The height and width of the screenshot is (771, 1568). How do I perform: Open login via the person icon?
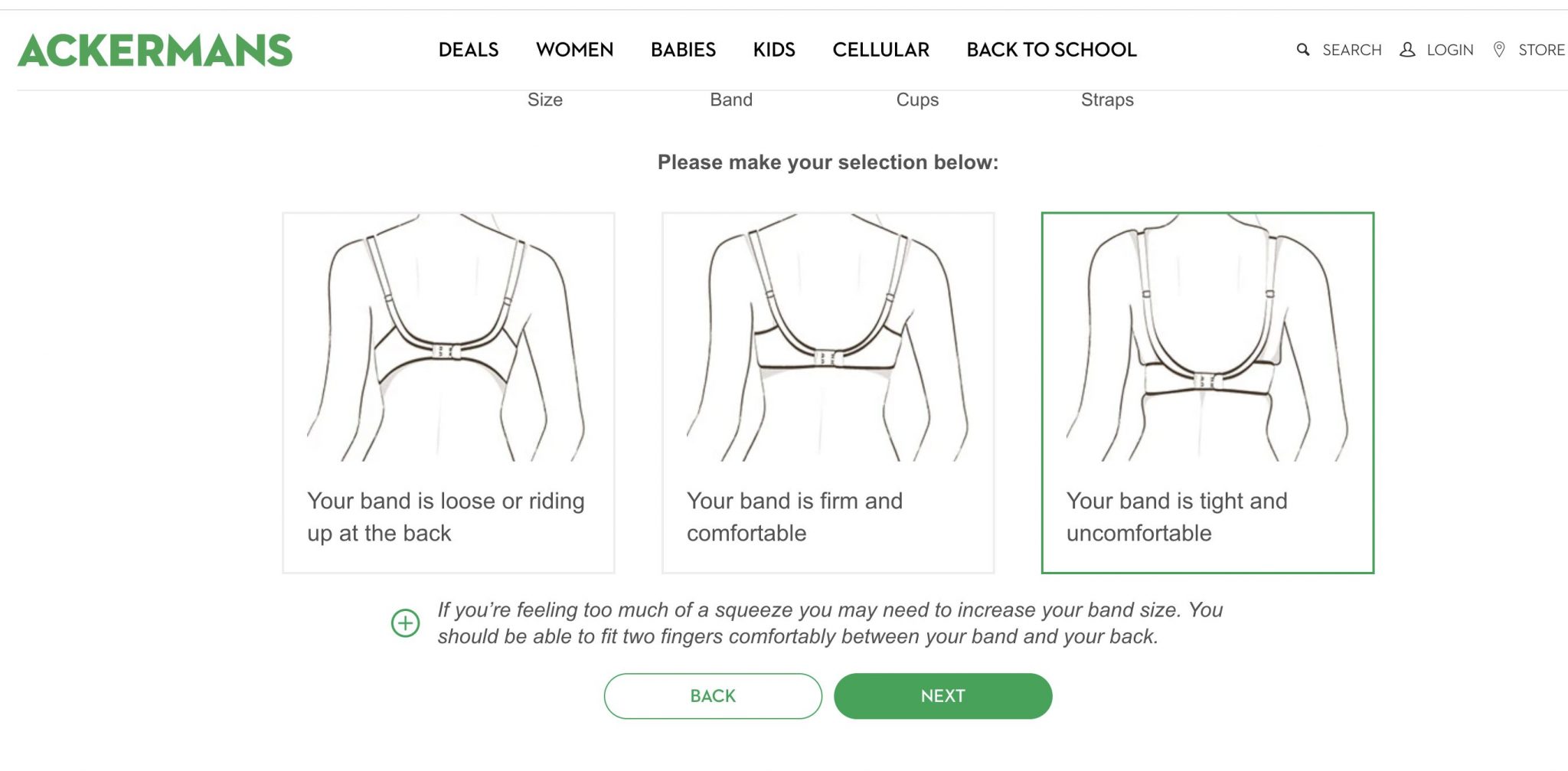click(x=1408, y=49)
